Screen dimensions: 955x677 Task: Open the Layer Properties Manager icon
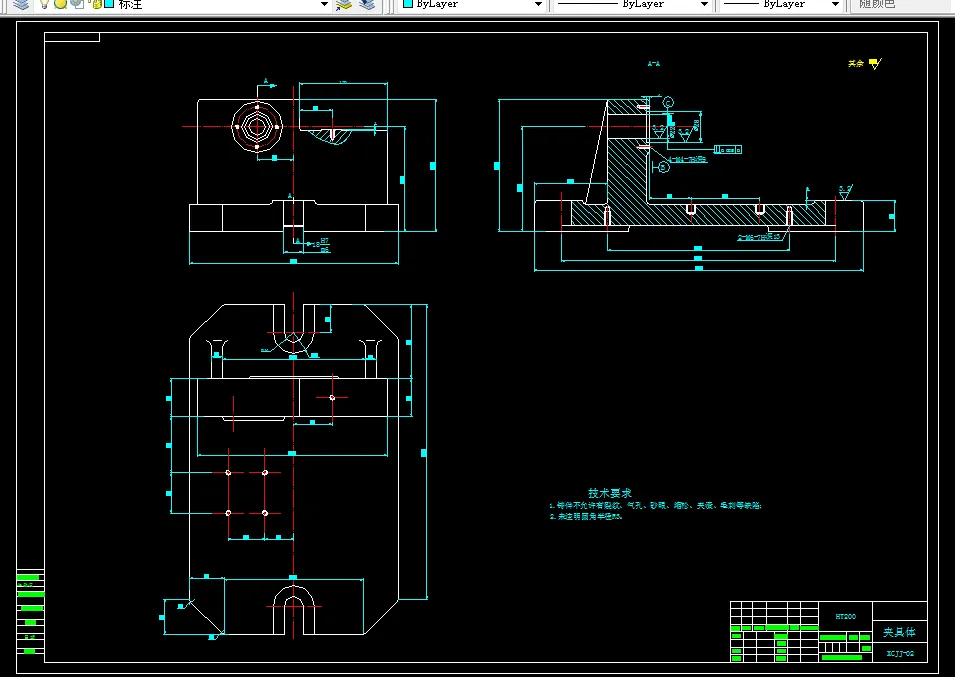pos(21,4)
